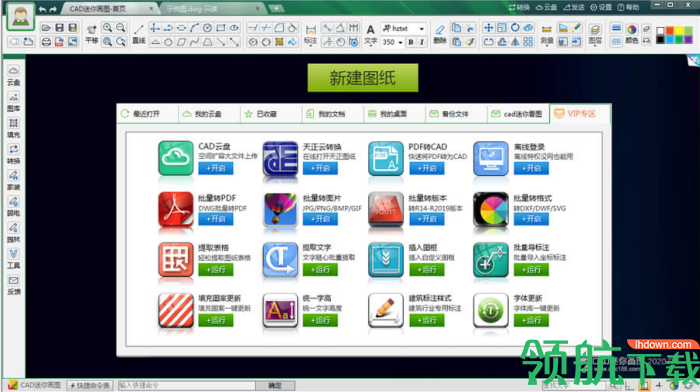The width and height of the screenshot is (700, 392).
Task: Select the rectangle drawing tool icon
Action: pos(221,28)
